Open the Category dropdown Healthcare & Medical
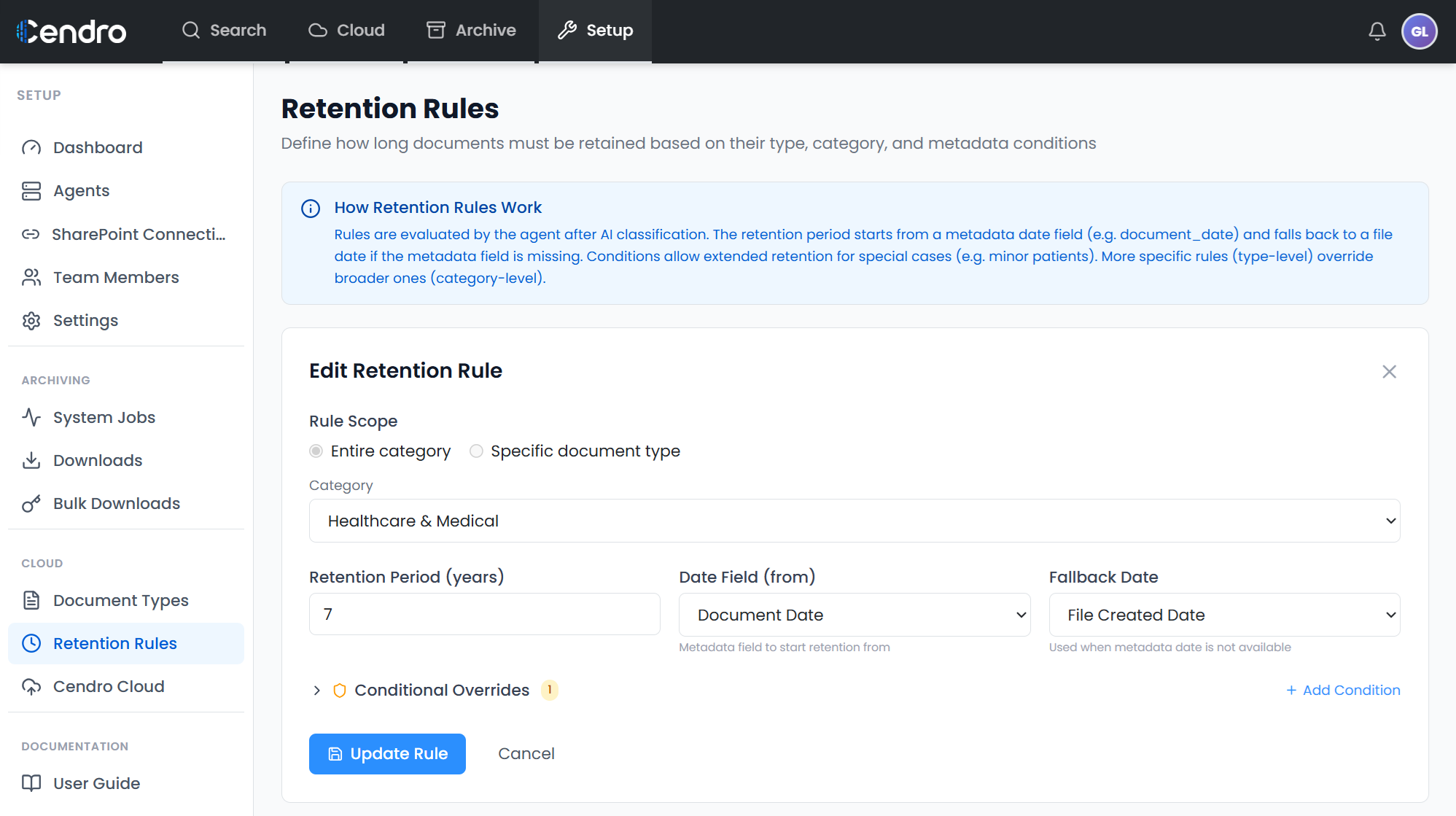The height and width of the screenshot is (816, 1456). (x=854, y=521)
